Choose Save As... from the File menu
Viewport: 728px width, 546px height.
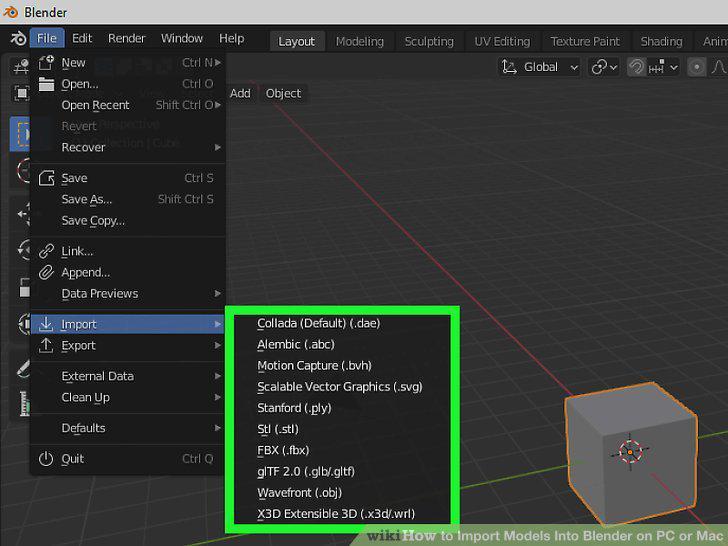click(128, 200)
